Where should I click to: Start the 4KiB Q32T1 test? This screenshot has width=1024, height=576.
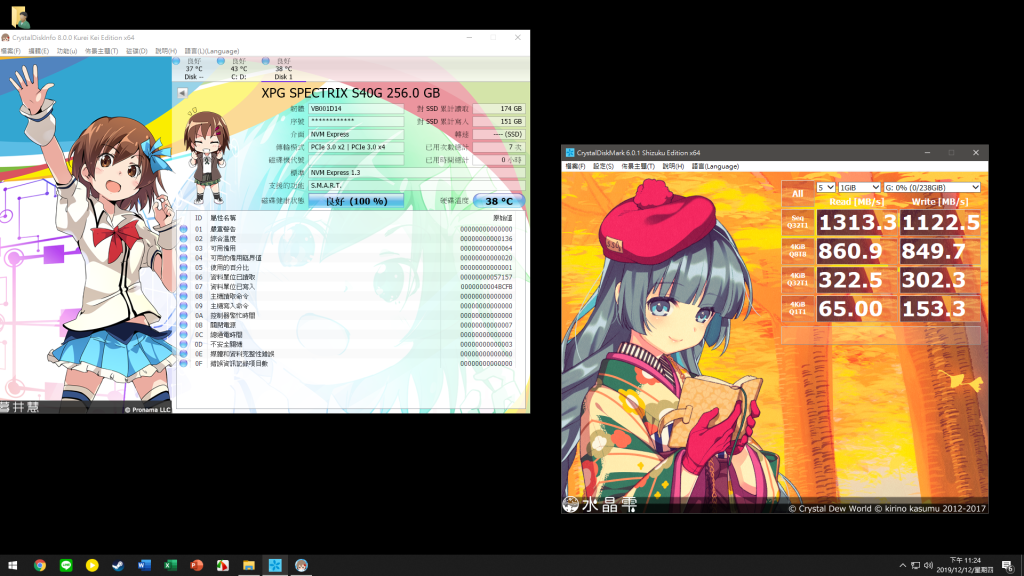point(797,280)
